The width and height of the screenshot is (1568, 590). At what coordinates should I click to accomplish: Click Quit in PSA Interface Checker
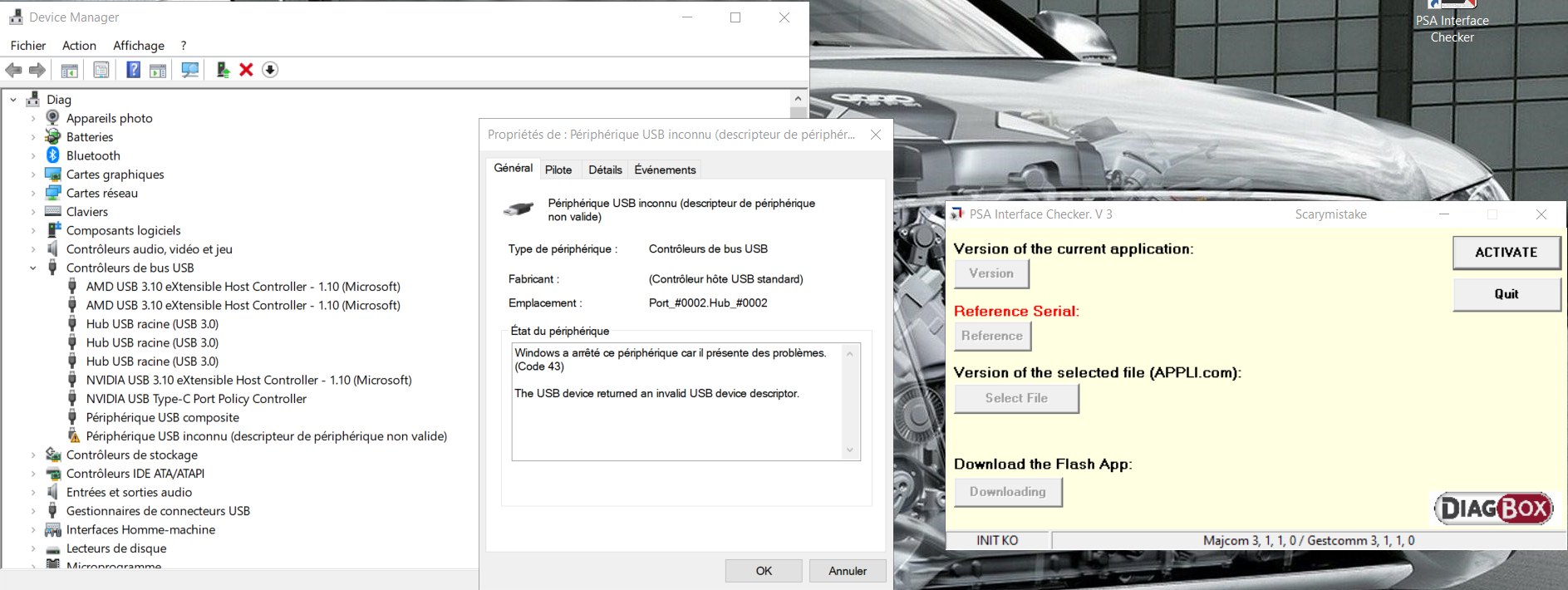pyautogui.click(x=1507, y=294)
